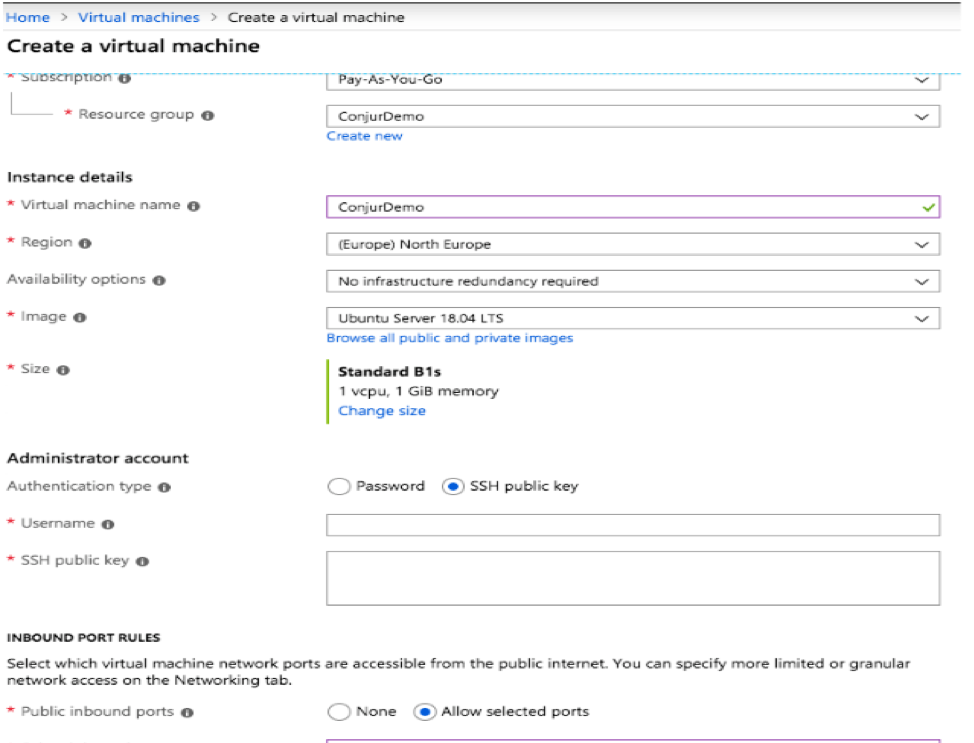Click info icon beside Authentication type
This screenshot has width=974, height=743.
click(164, 487)
